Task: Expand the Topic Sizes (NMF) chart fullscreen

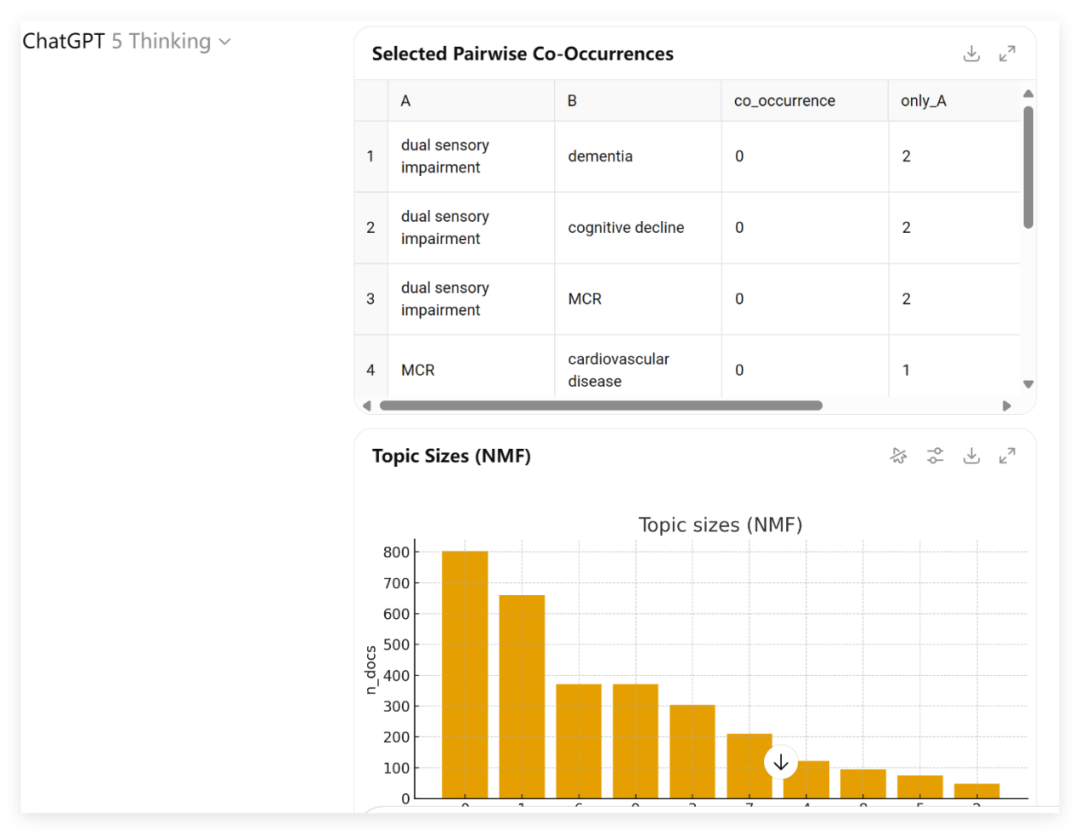Action: coord(1007,456)
